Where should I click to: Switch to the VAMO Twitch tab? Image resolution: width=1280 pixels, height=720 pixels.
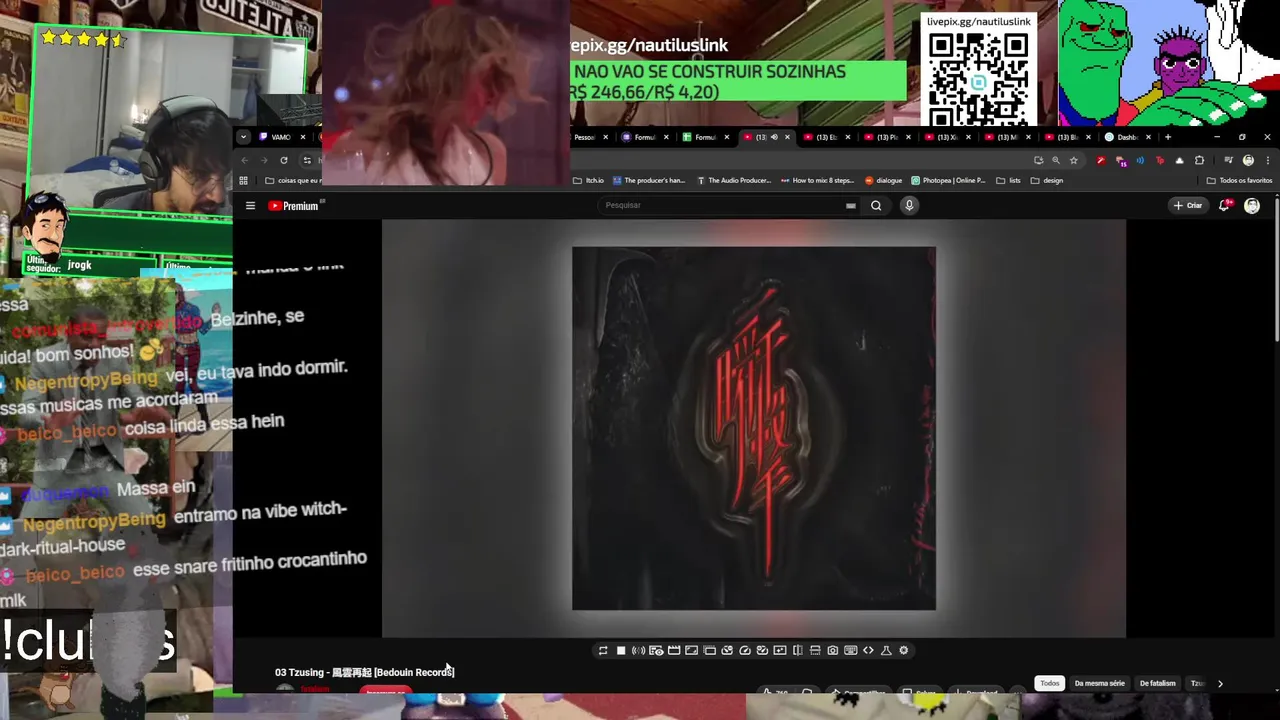[x=283, y=137]
